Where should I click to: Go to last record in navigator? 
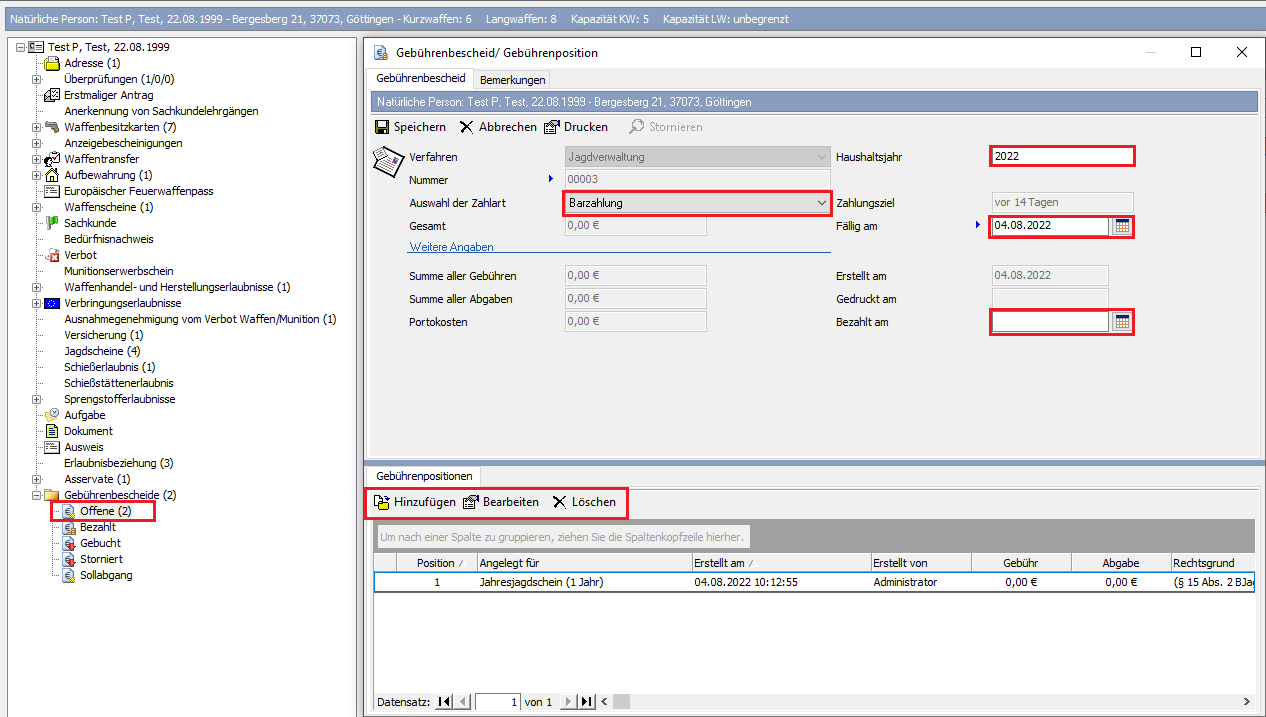tap(587, 702)
